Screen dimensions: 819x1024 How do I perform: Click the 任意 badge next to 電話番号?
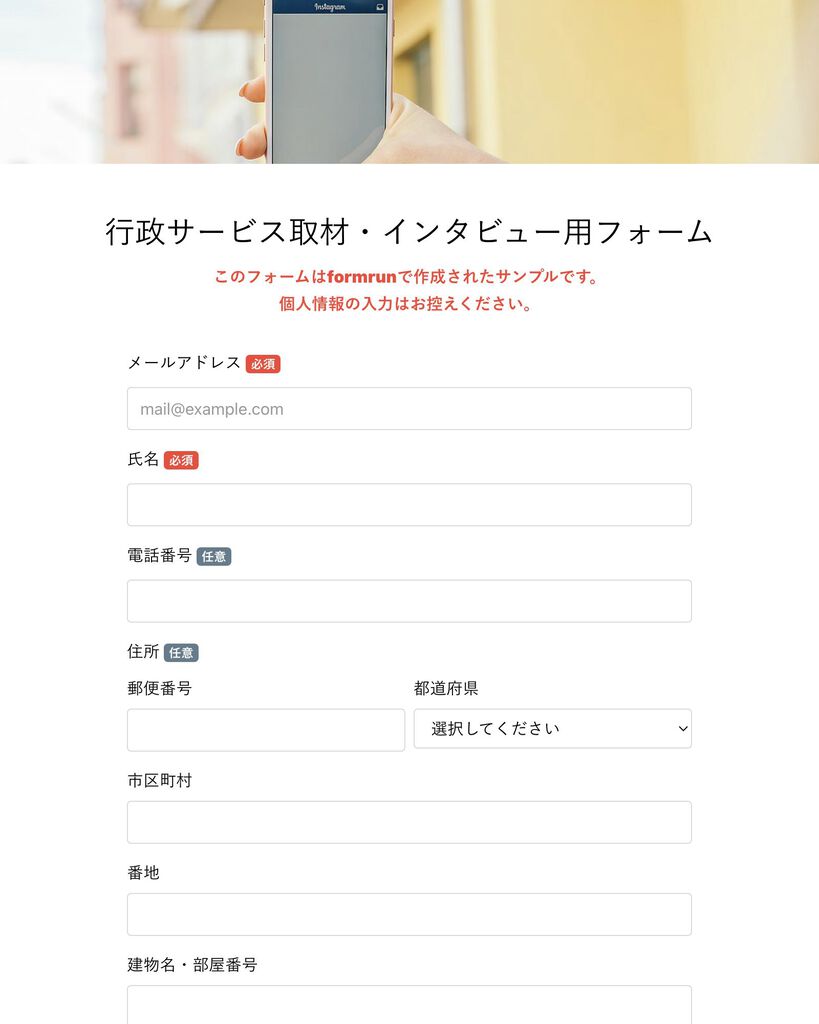click(214, 556)
